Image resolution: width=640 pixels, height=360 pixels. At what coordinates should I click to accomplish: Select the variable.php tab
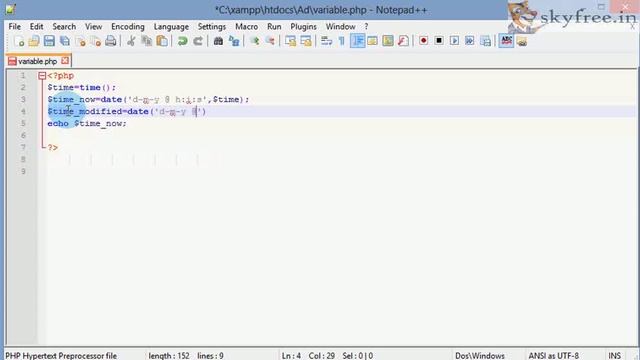coord(37,61)
